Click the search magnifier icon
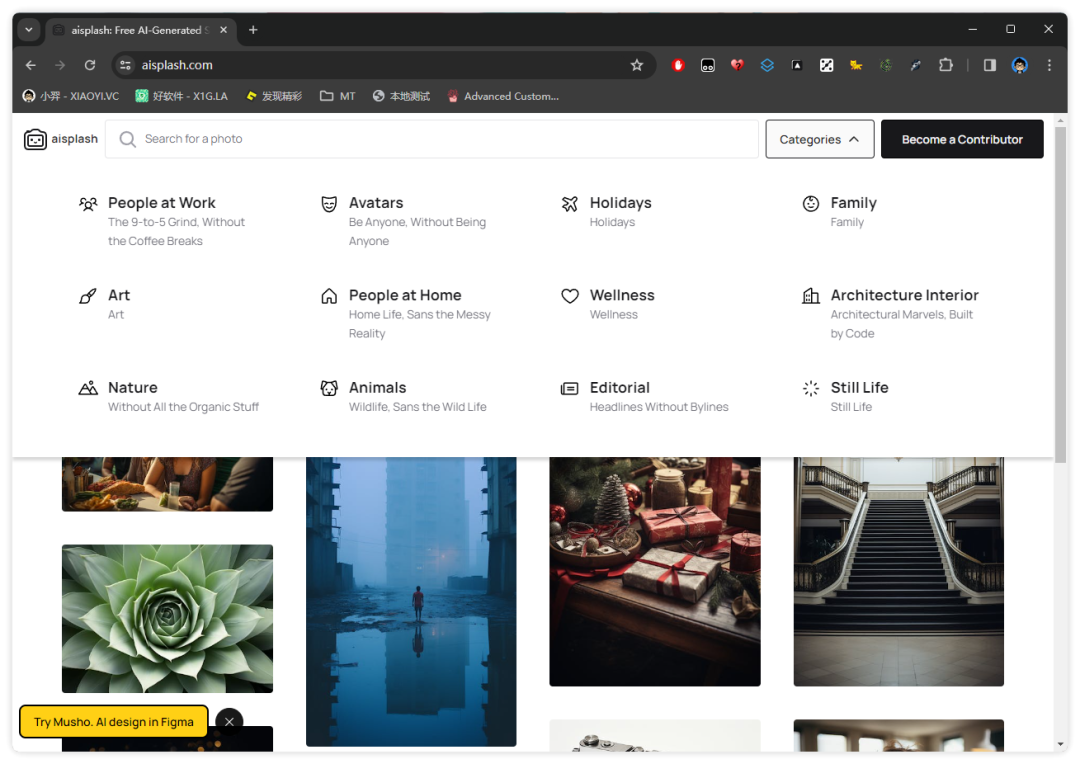Screen dimensions: 1080x764 tap(127, 139)
